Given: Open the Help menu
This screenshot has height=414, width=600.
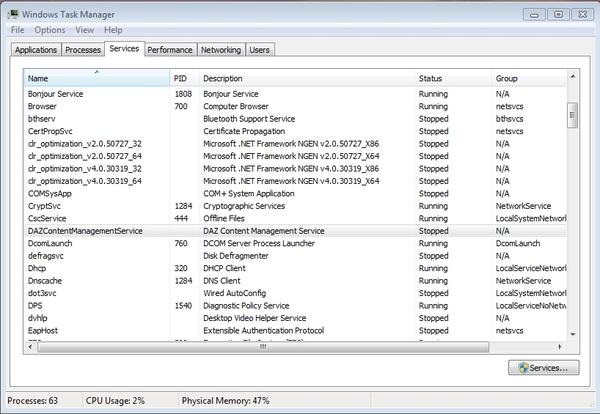Looking at the screenshot, I should click(x=113, y=30).
